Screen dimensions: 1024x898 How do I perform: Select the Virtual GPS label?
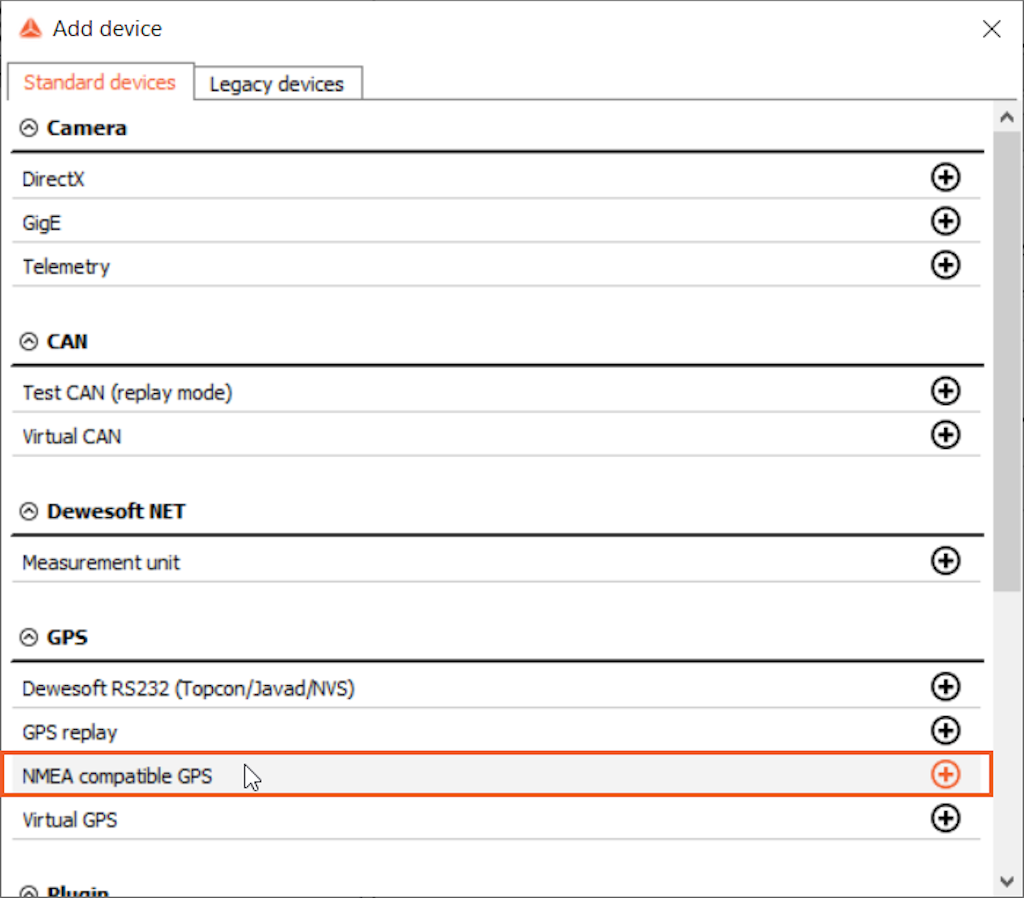coord(70,820)
